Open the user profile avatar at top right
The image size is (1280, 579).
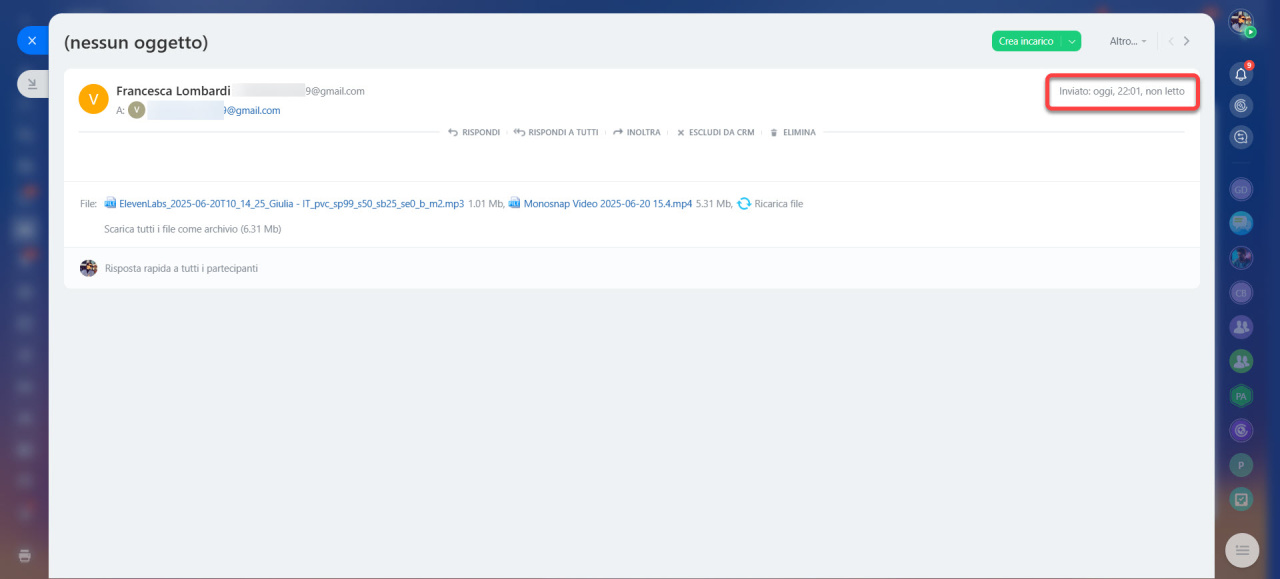click(x=1241, y=22)
